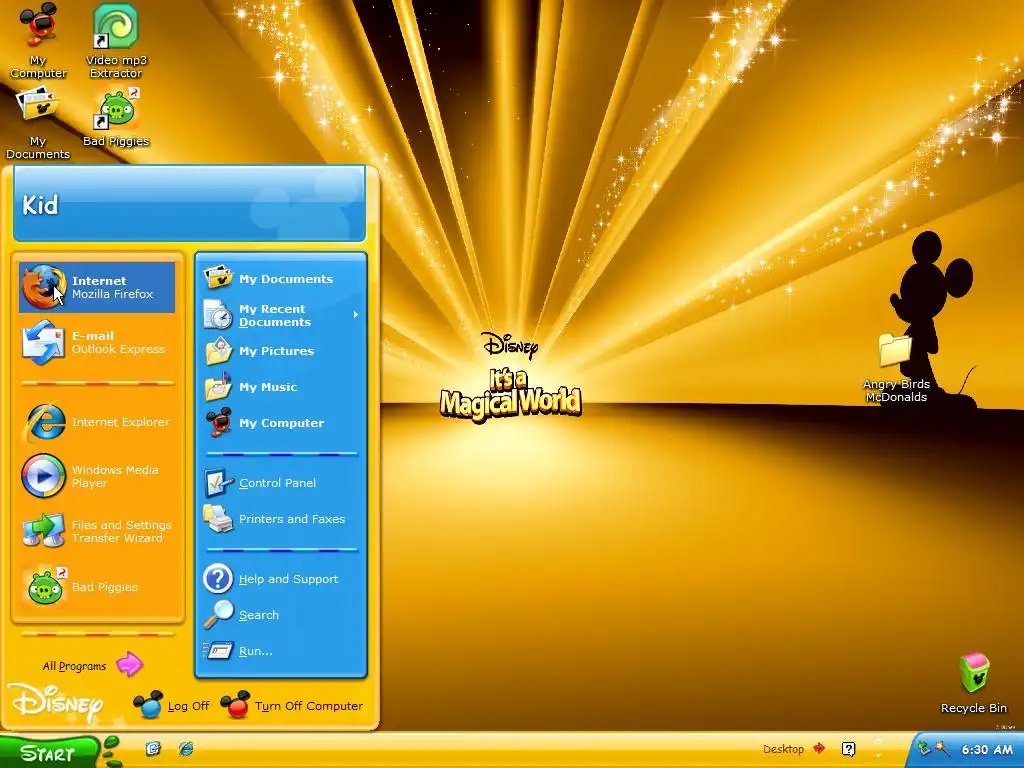Select the Recycle Bin icon
This screenshot has height=768, width=1024.
[x=974, y=683]
